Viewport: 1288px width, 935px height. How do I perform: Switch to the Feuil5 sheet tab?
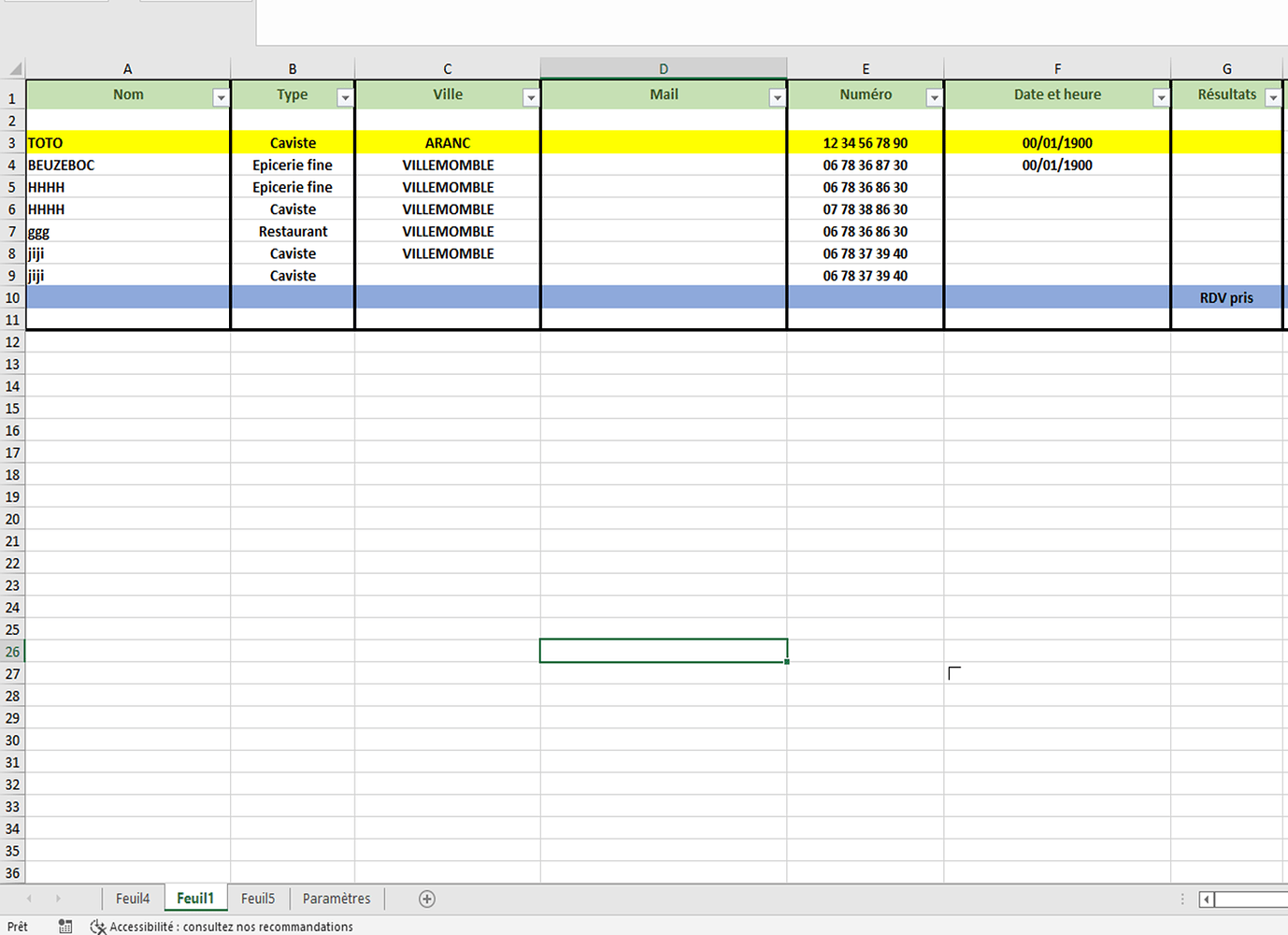tap(258, 899)
